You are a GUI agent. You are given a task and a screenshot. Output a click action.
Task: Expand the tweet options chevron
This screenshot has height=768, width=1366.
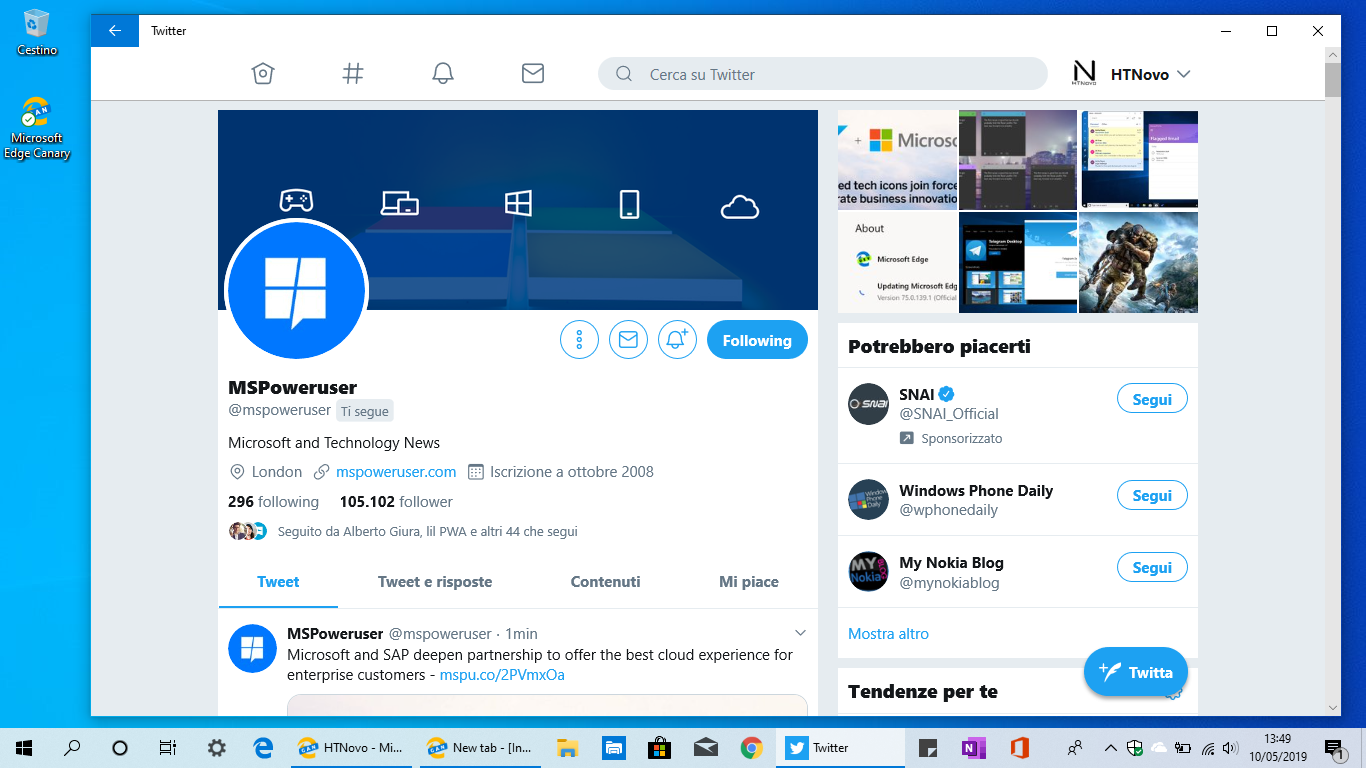(800, 633)
